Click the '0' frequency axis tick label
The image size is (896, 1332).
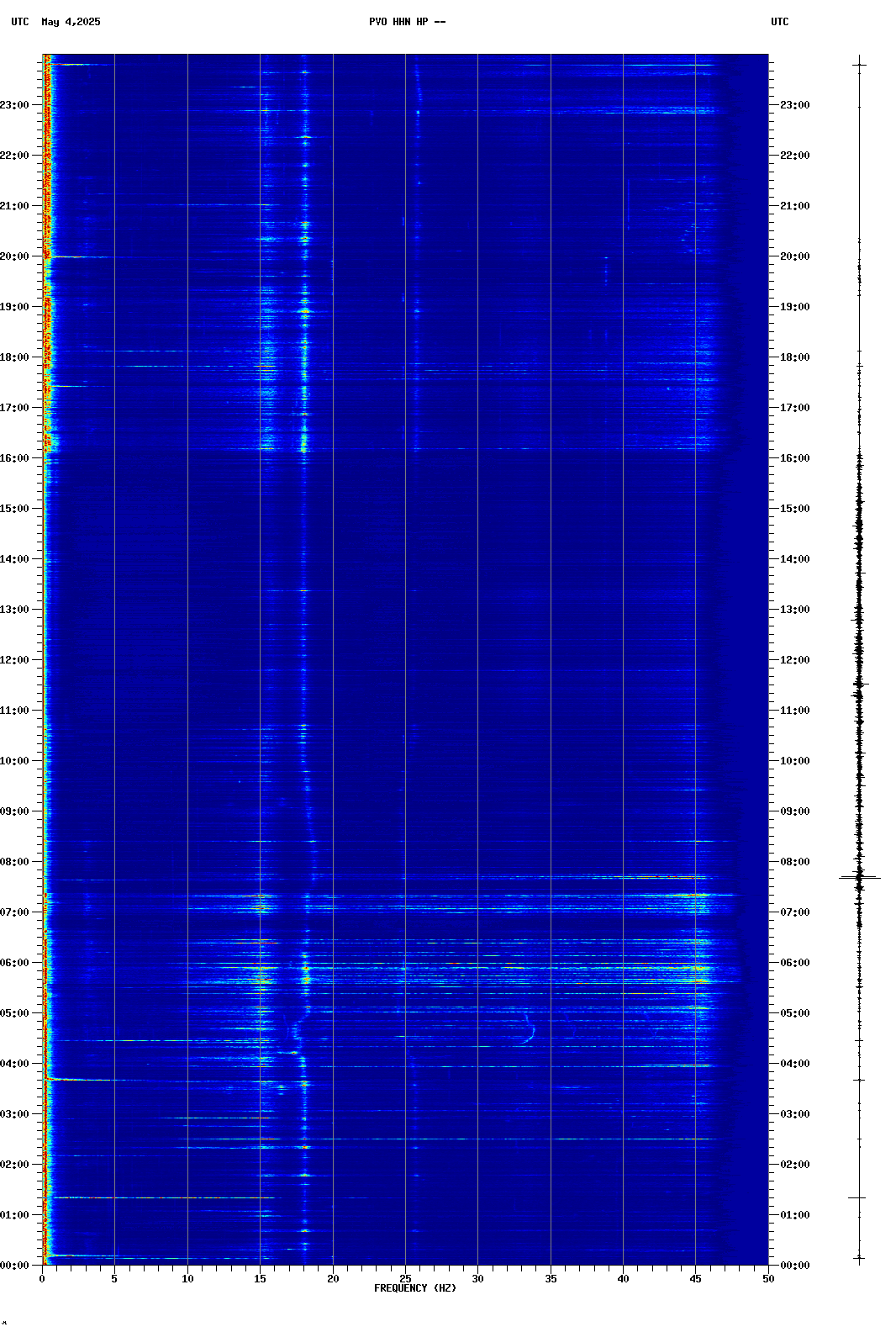(x=42, y=1279)
